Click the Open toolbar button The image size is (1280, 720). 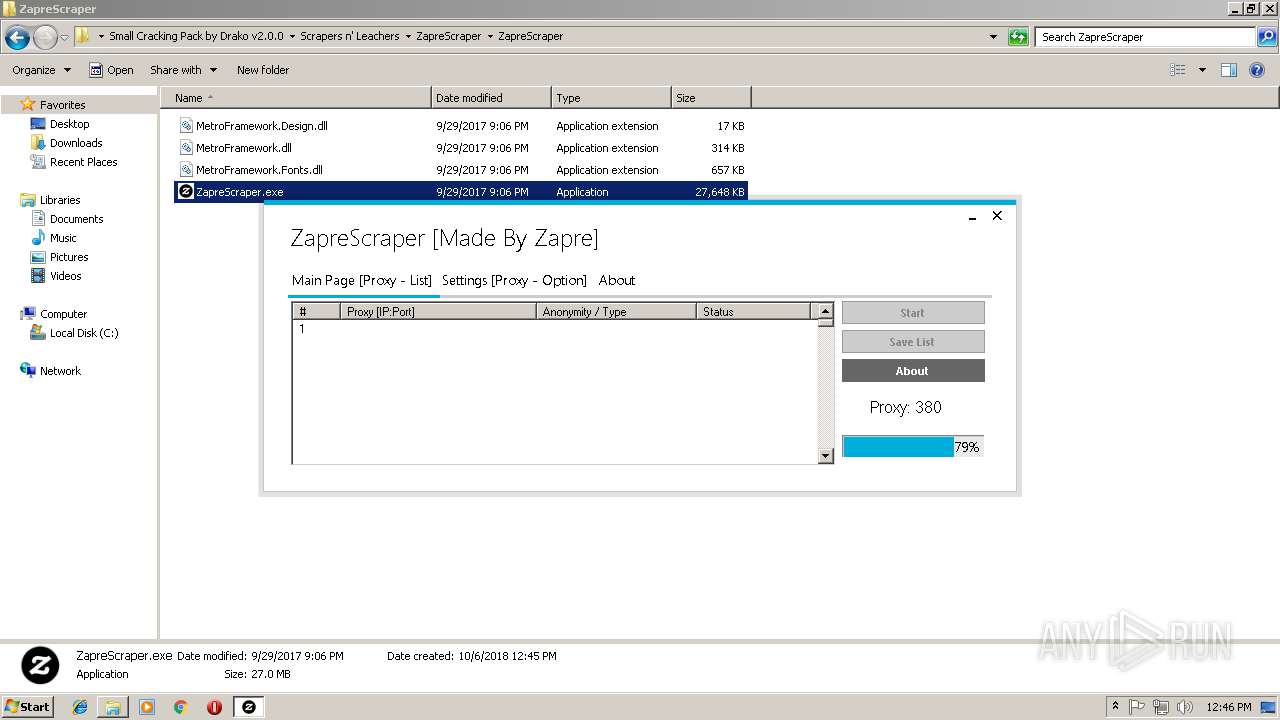(x=111, y=70)
